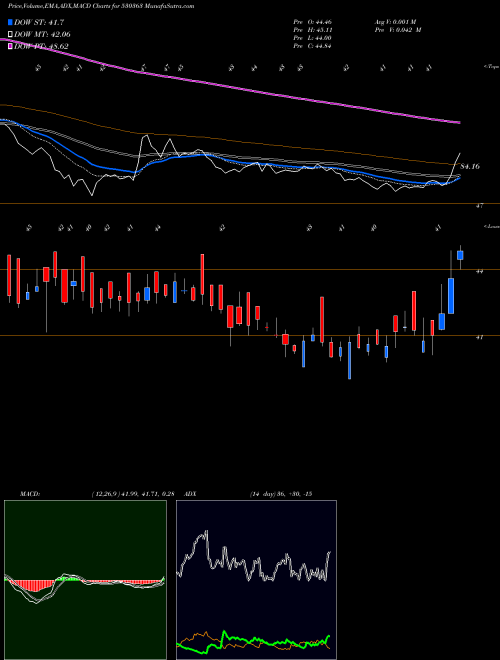Select the 'DOW ST: 41.7' legend label
The image size is (500, 660).
tap(39, 22)
